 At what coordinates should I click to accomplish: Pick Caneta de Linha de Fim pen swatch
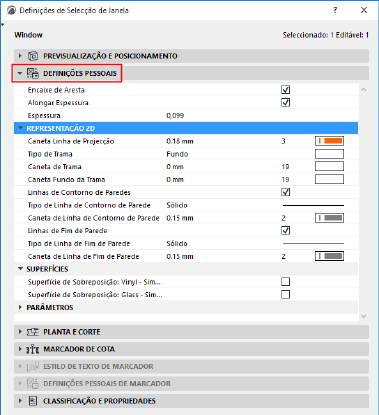coord(329,256)
